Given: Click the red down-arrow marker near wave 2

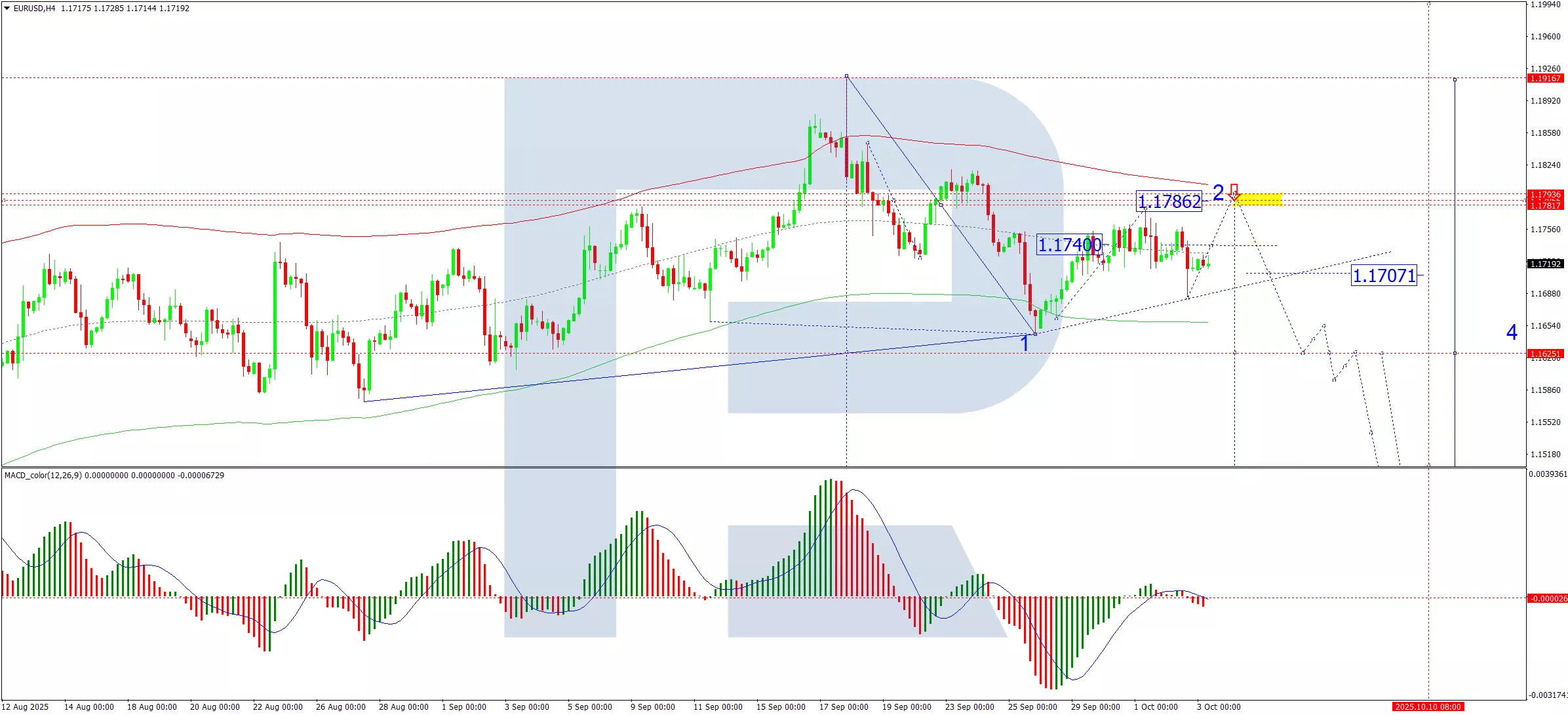Looking at the screenshot, I should click(x=1234, y=192).
